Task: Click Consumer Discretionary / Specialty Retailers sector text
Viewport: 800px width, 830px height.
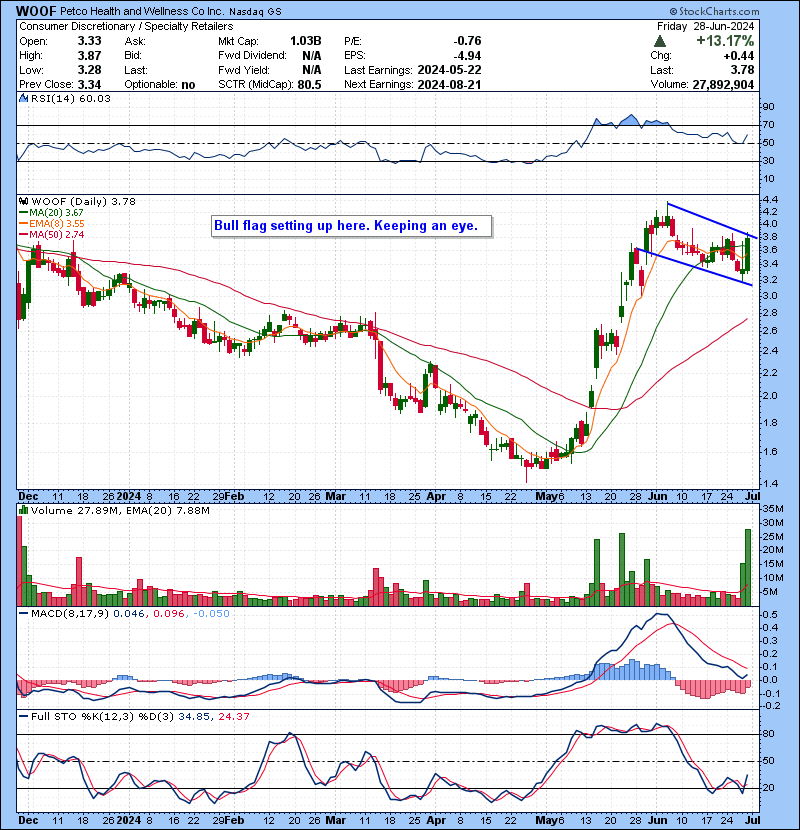Action: coord(126,26)
